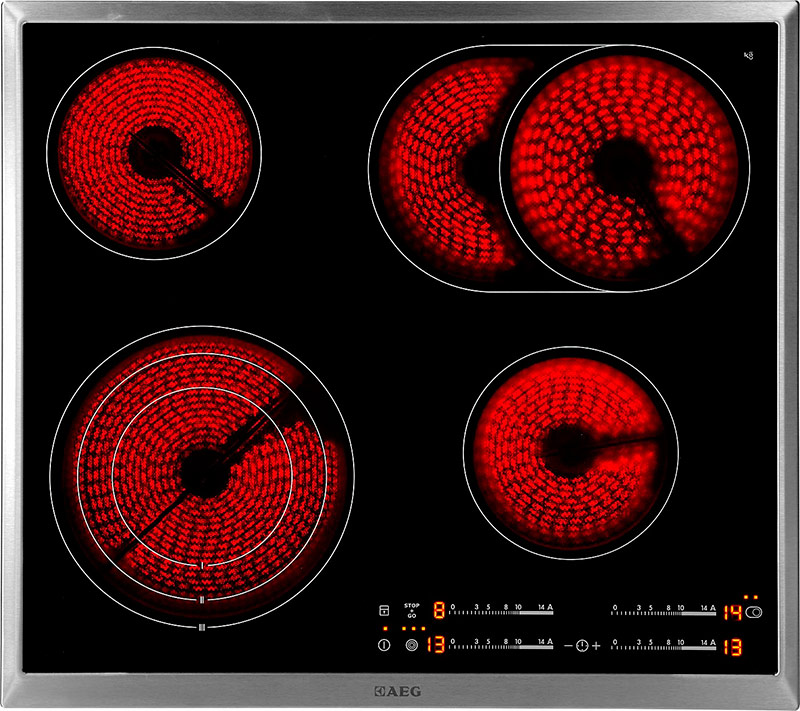Tap the timer minus symbol

[568, 646]
